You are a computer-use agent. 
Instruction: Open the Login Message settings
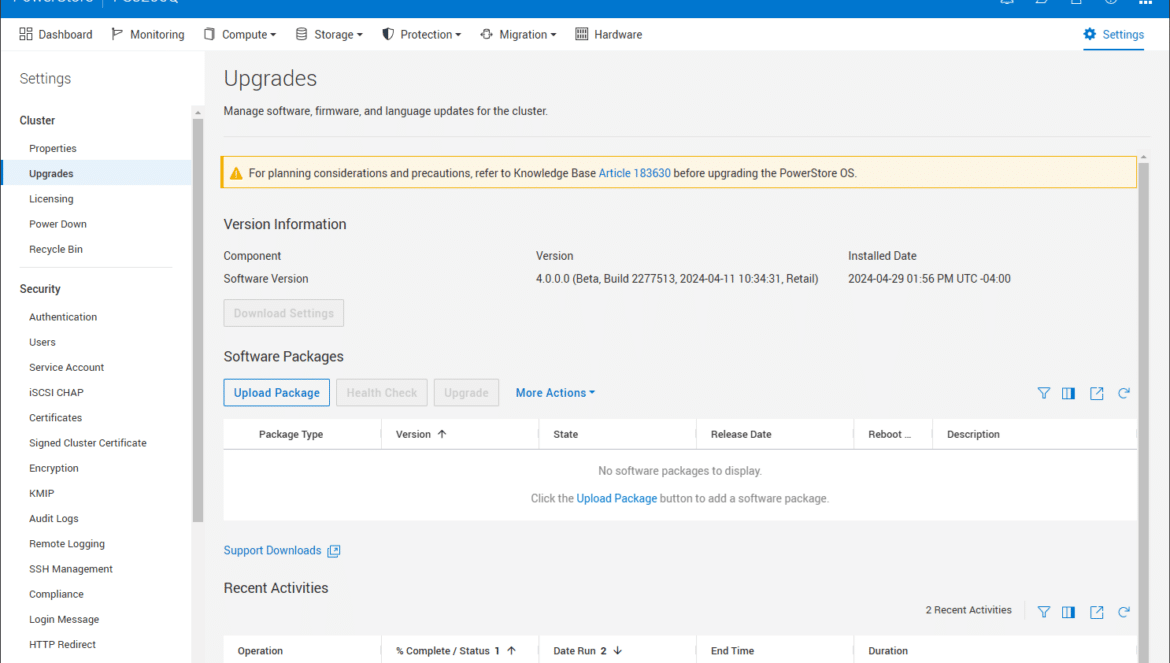[x=64, y=620]
